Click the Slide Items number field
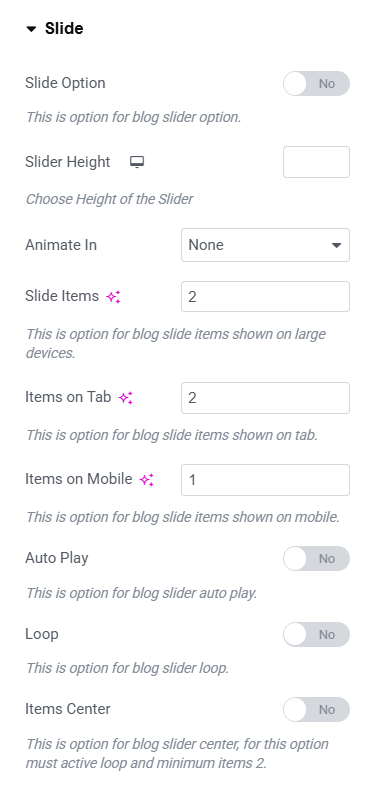Viewport: 372px width, 786px height. (265, 297)
